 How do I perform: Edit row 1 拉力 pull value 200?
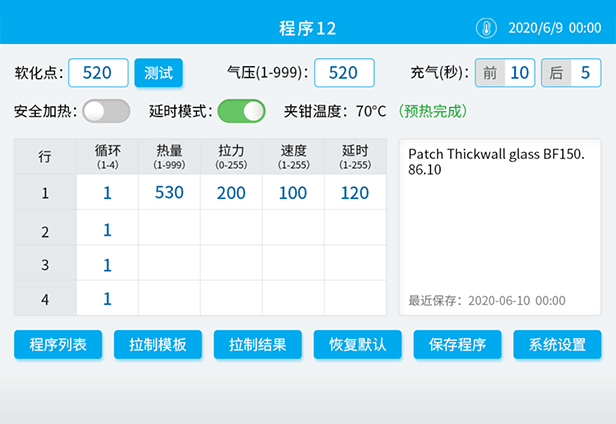[231, 193]
